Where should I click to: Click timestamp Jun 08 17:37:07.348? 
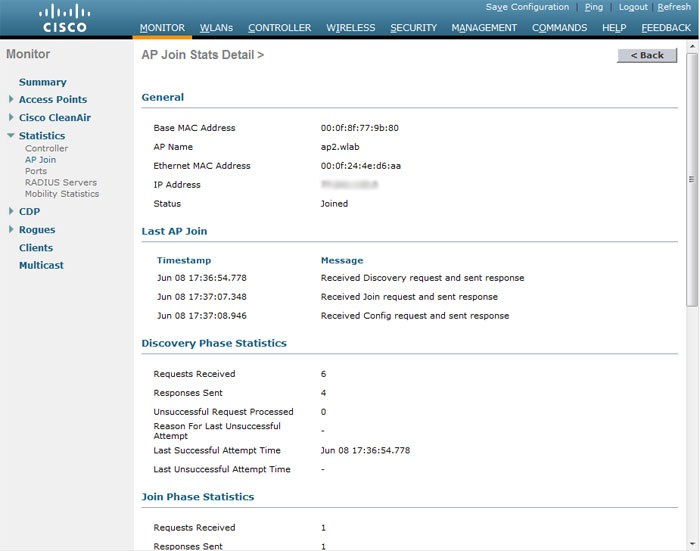(x=201, y=297)
